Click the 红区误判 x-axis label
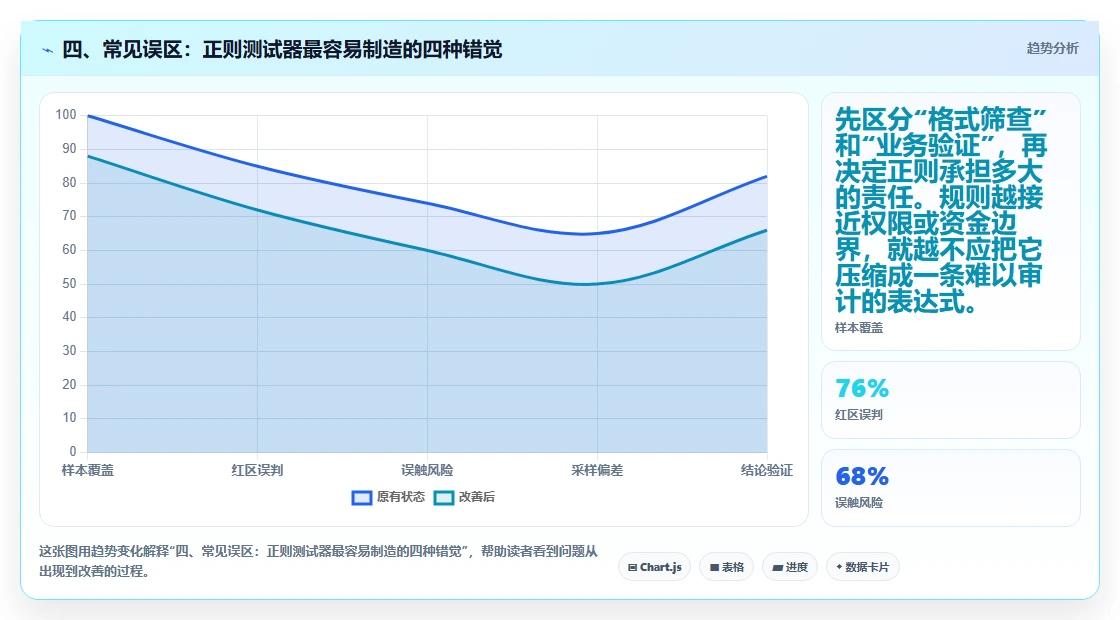Screen dimensions: 1120x620 257,471
